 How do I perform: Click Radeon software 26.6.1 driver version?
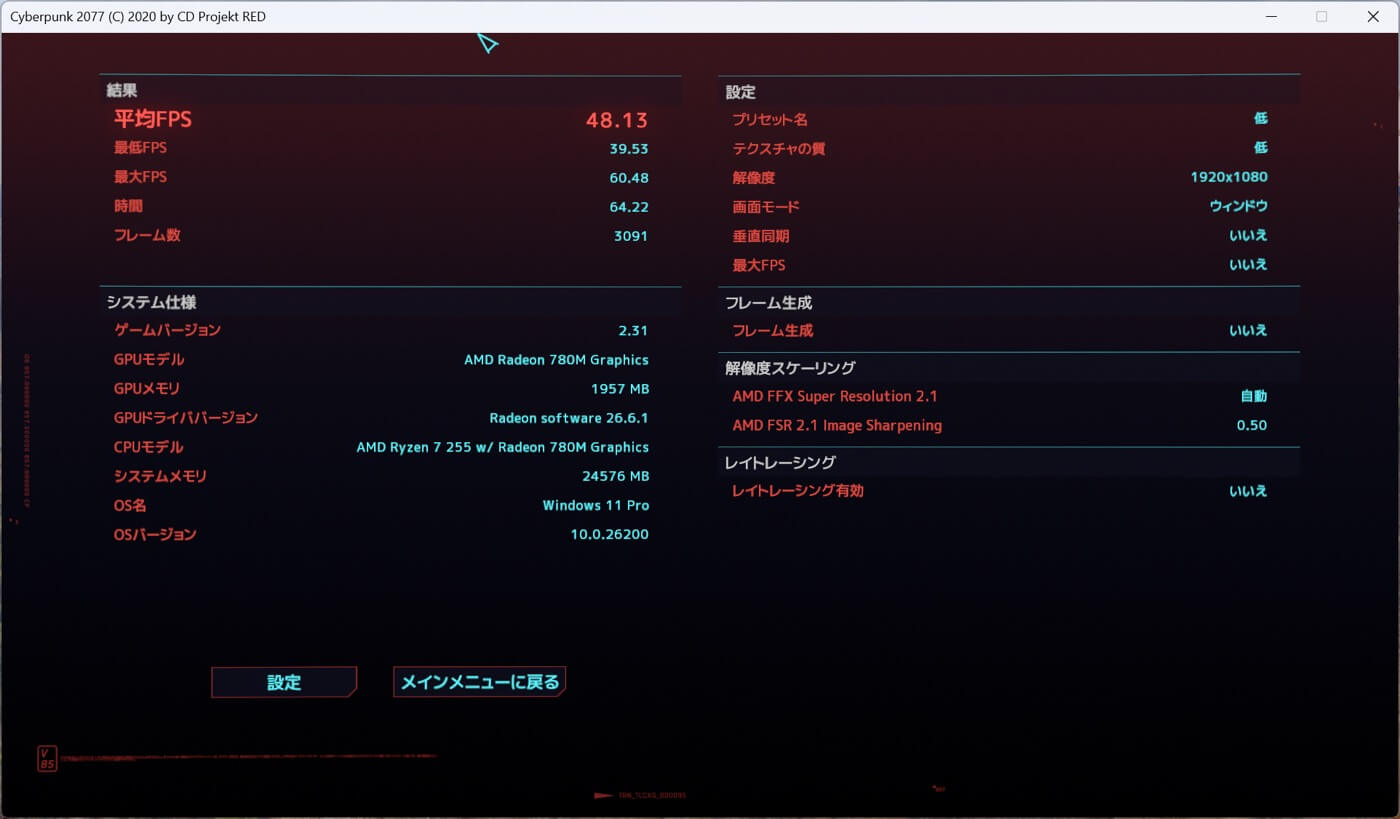coord(569,418)
